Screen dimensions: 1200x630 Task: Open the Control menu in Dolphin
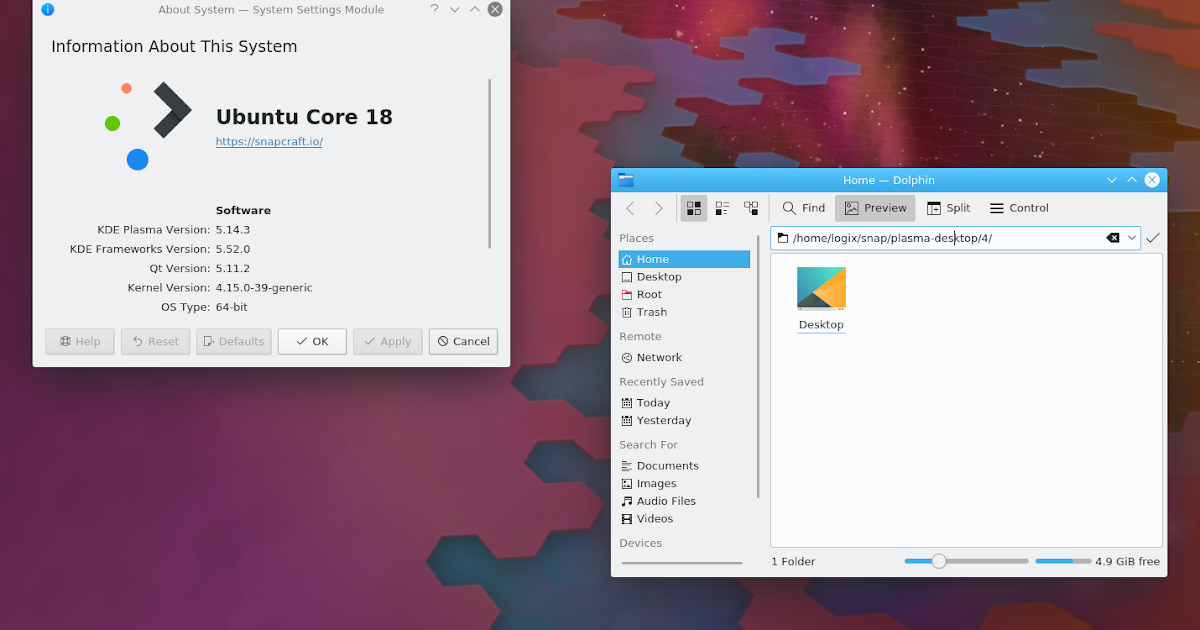[1019, 208]
